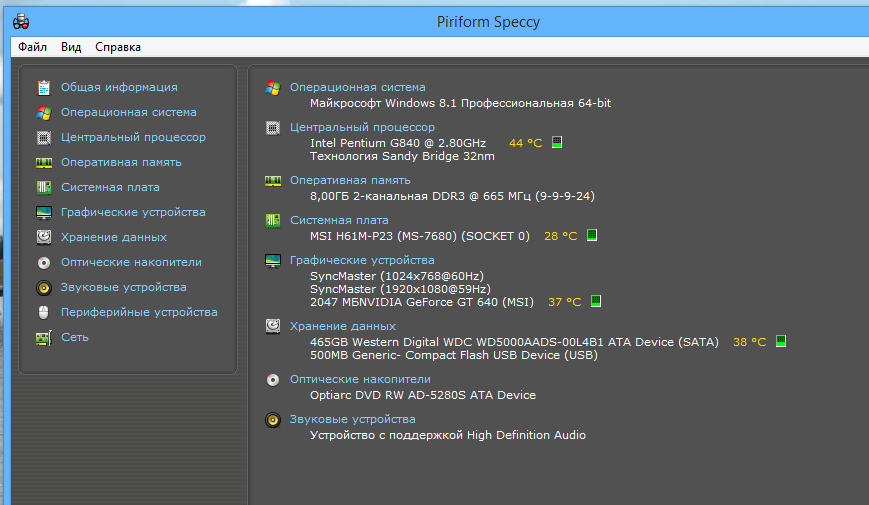
Task: Click the GPU temperature 37 °C
Action: (x=564, y=302)
